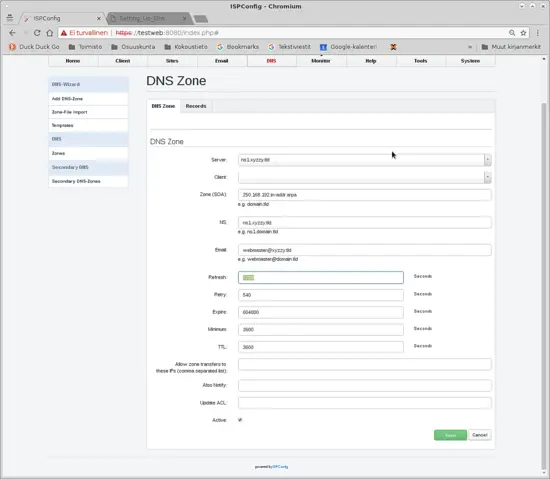Click the zoom magnifier icon in address bar
550x479 pixels.
(512, 33)
